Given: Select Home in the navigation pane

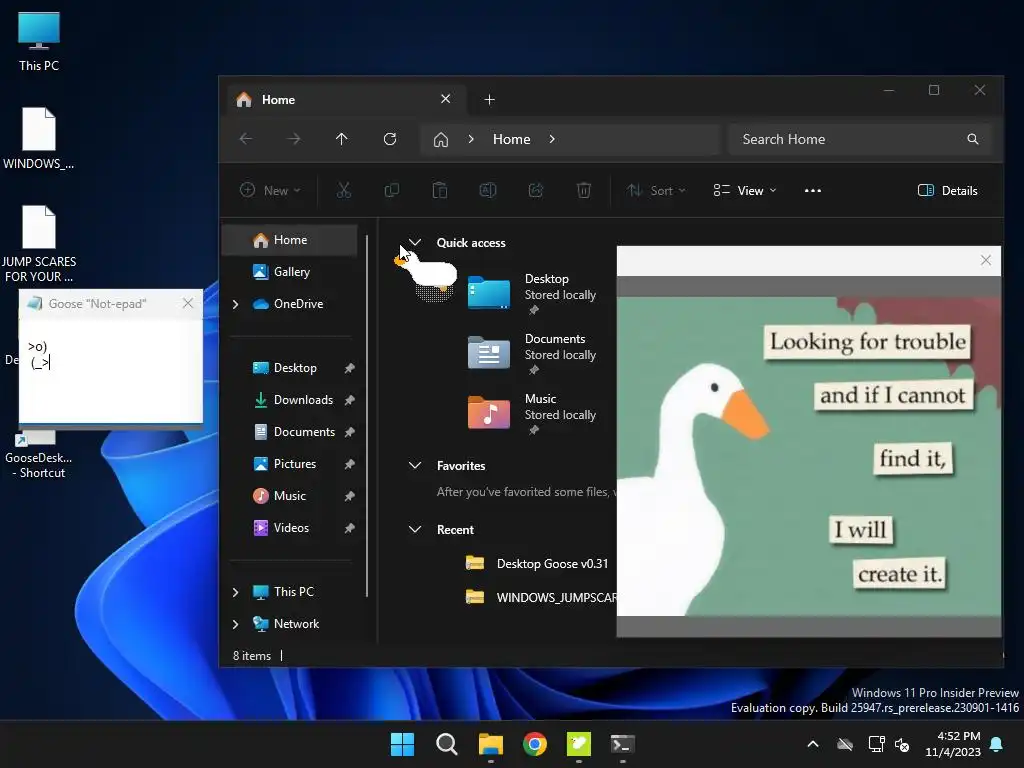Looking at the screenshot, I should pos(290,240).
